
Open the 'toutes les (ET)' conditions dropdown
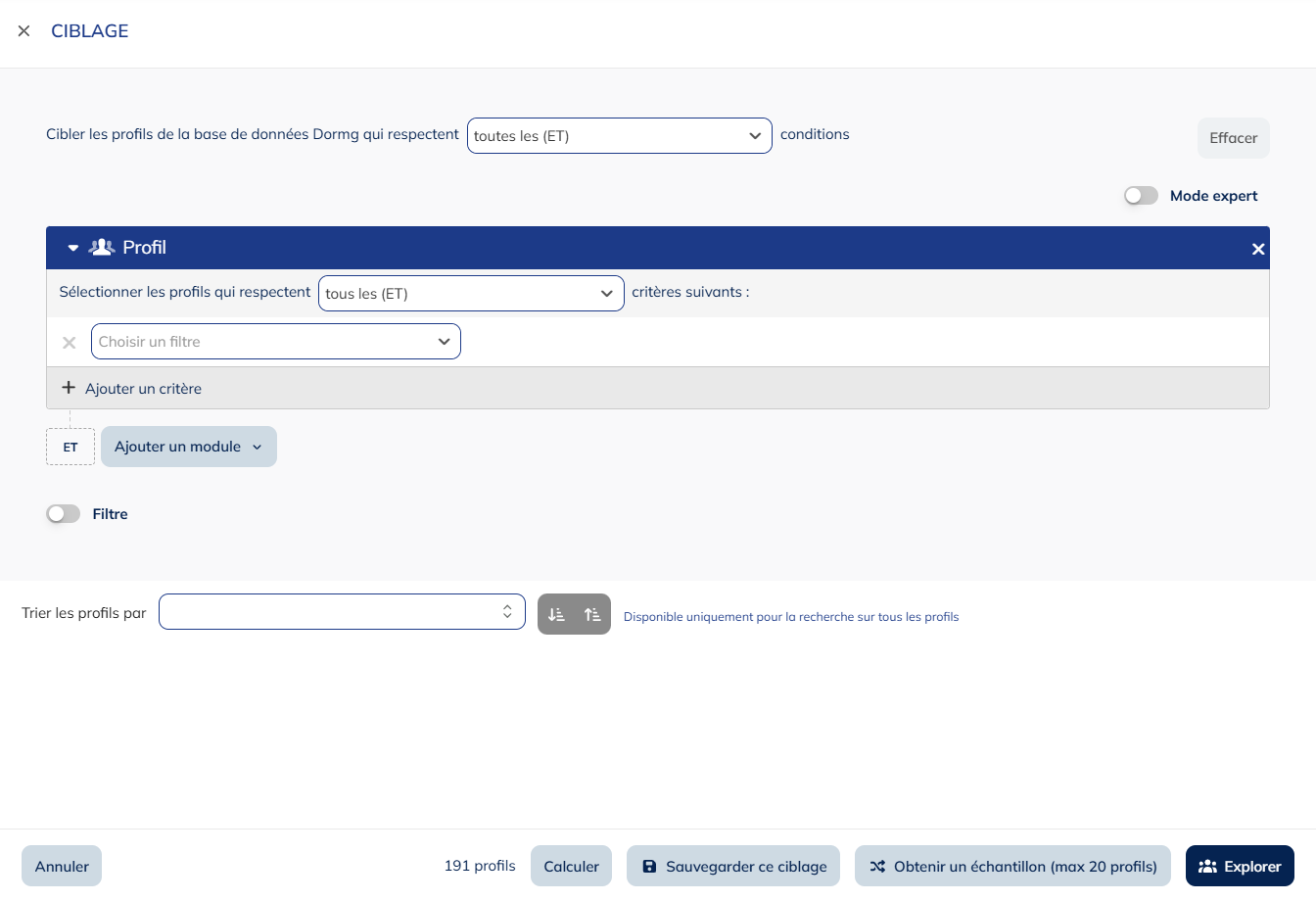tap(619, 136)
